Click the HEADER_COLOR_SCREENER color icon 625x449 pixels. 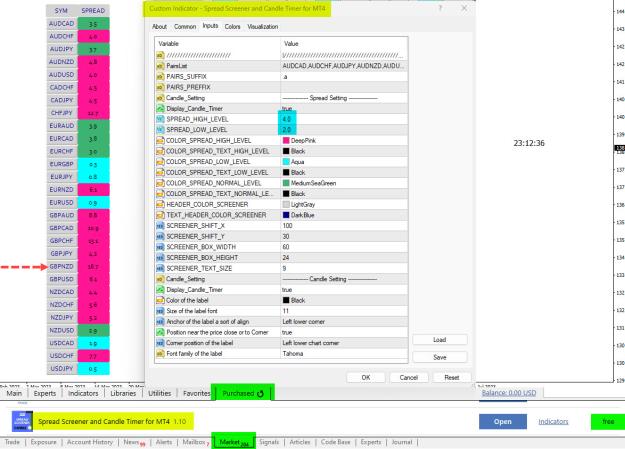point(160,204)
